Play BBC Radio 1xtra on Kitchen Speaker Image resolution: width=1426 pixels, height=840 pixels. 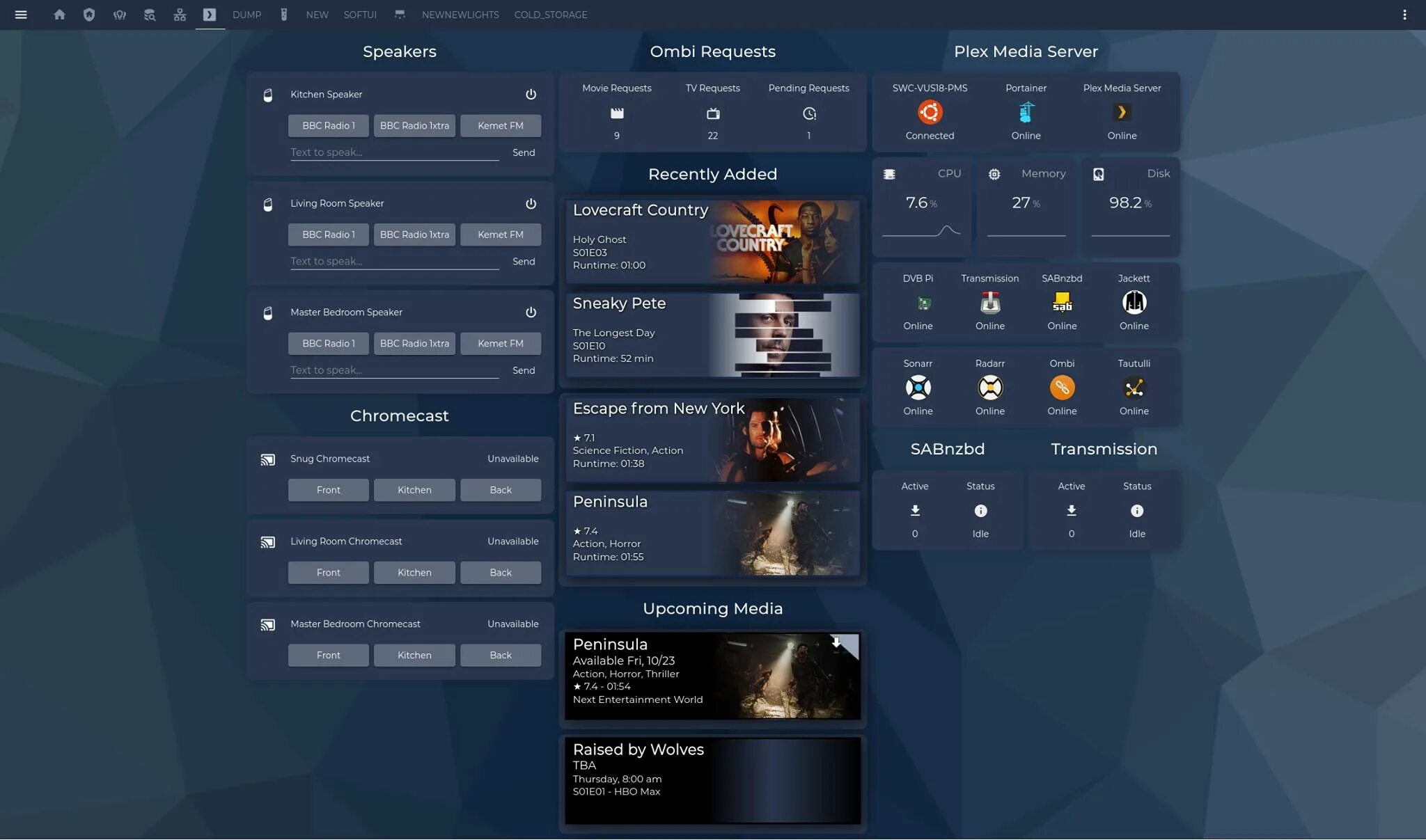(x=414, y=126)
